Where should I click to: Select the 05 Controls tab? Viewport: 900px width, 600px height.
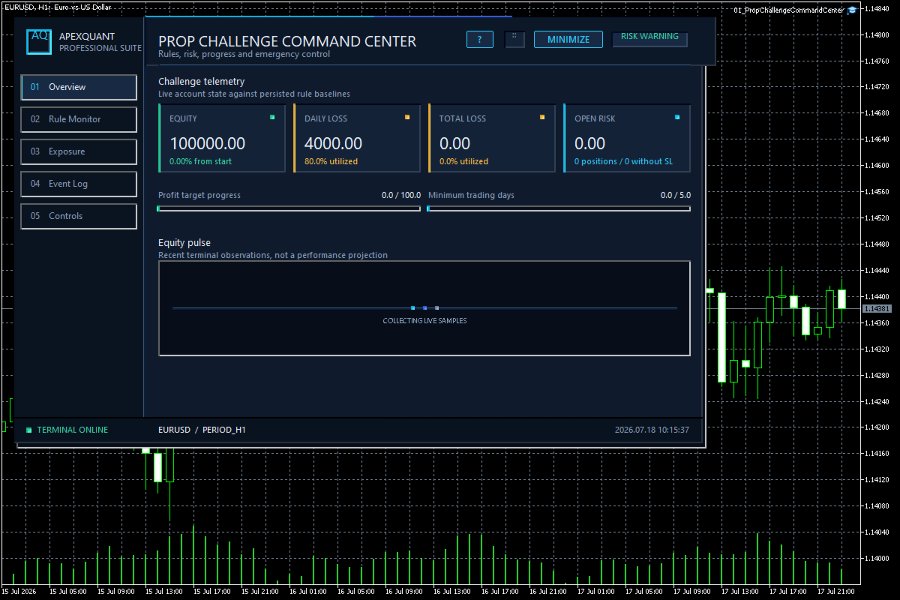point(79,216)
